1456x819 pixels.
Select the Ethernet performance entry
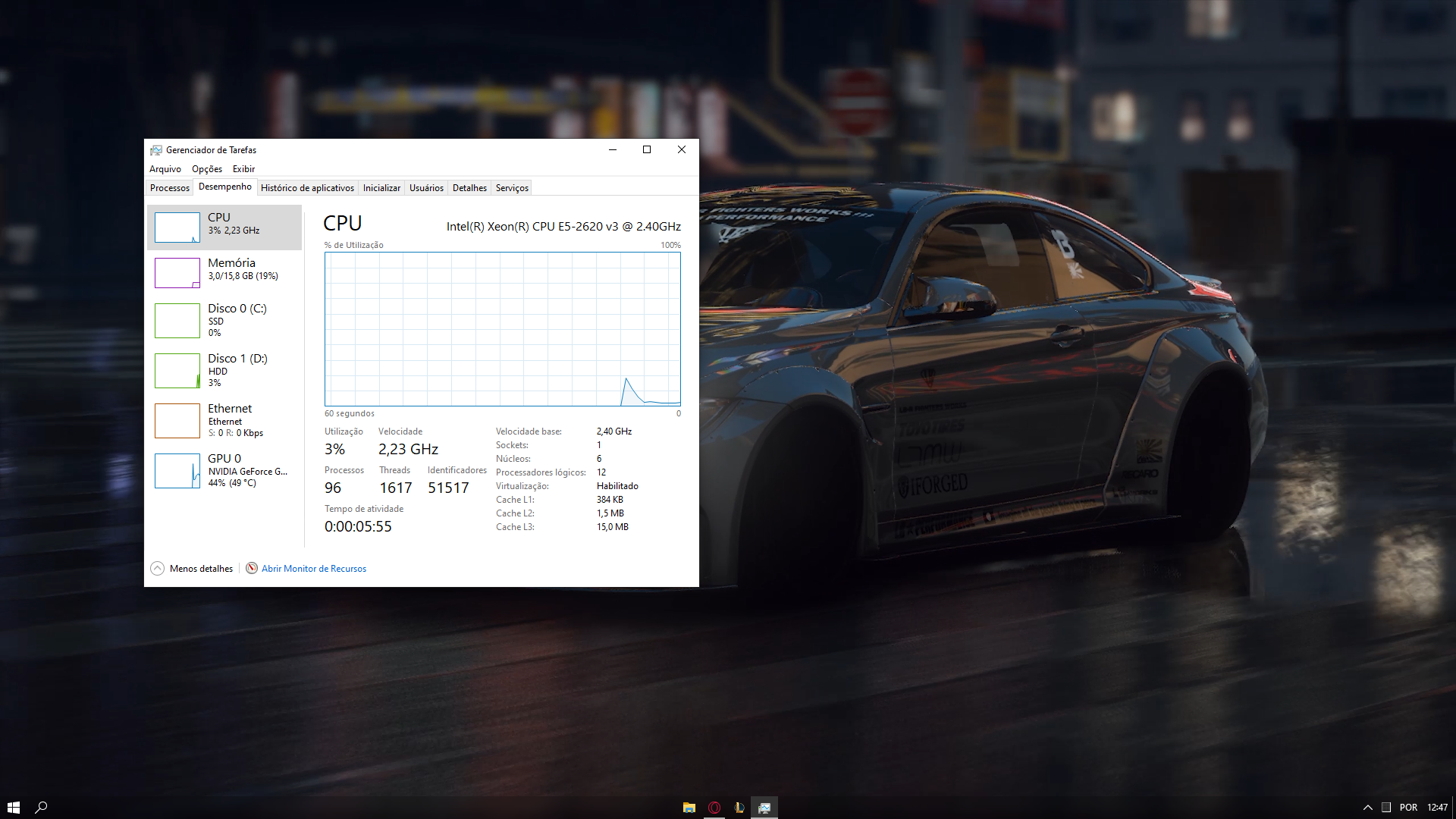pyautogui.click(x=224, y=421)
